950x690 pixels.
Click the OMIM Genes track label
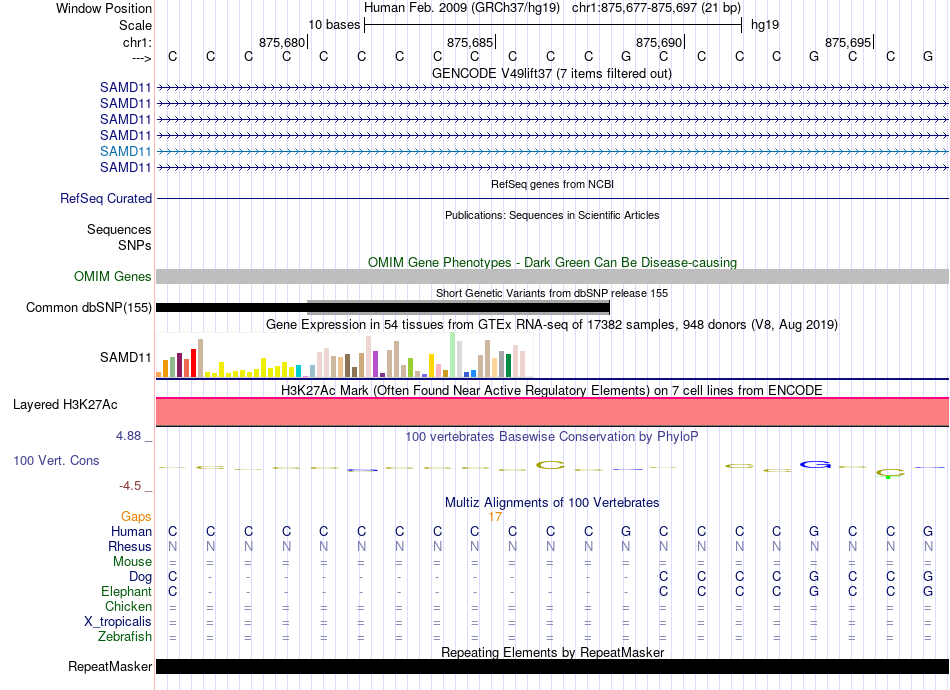[112, 277]
